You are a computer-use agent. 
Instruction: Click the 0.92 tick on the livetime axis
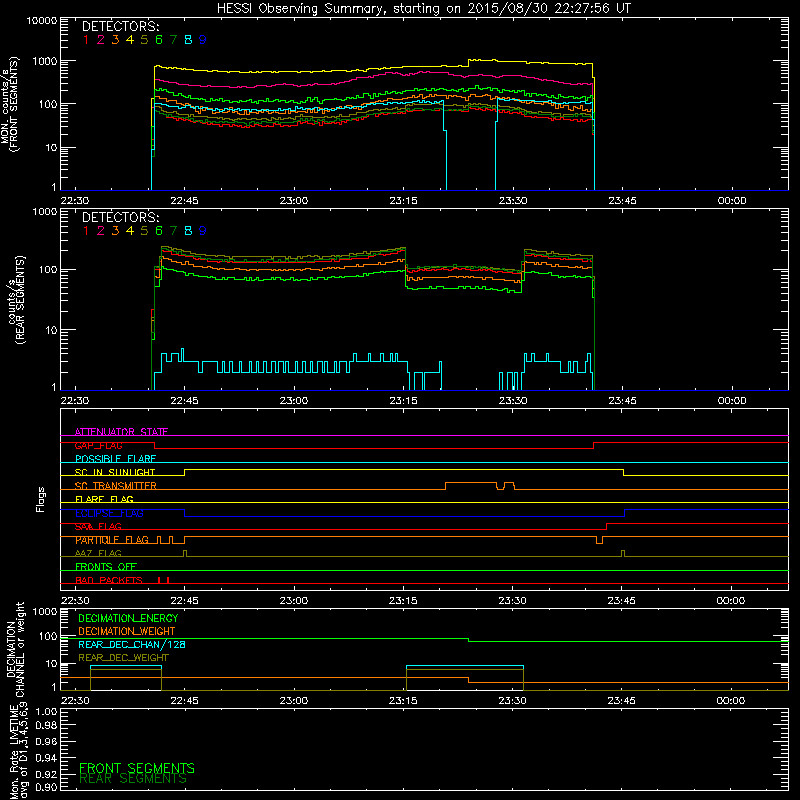point(47,774)
